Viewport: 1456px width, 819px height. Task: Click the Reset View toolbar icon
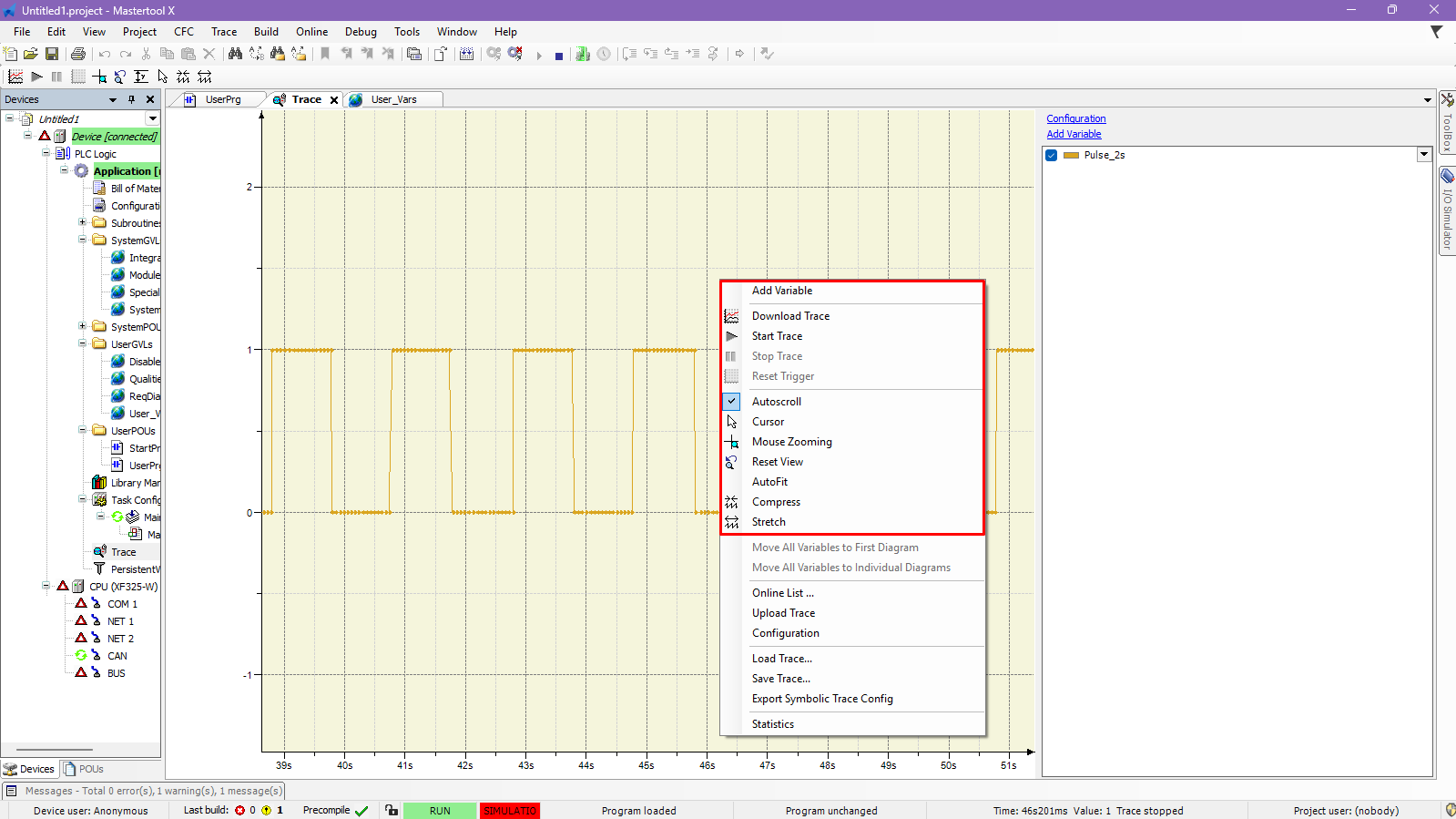[x=120, y=77]
